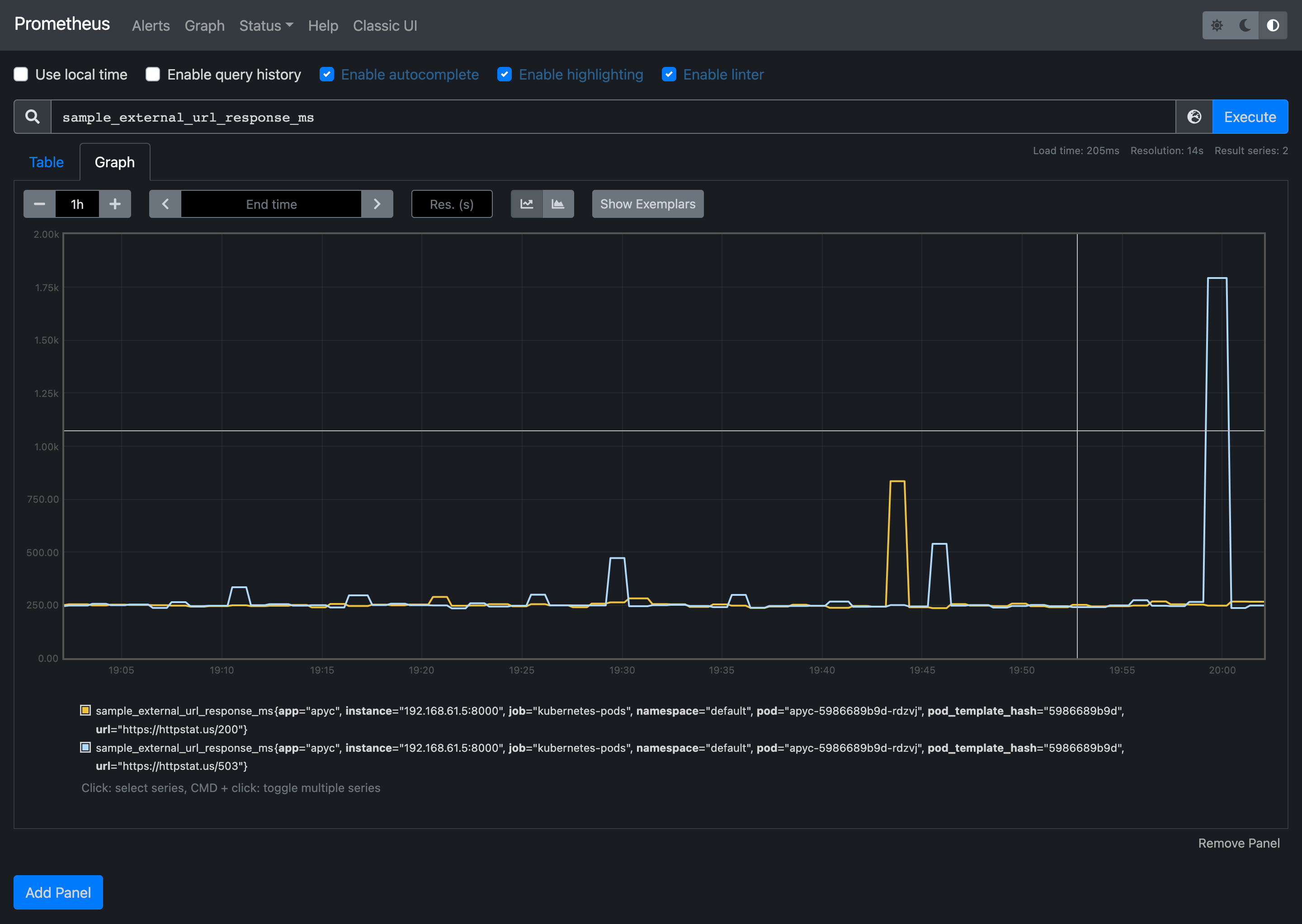
Task: Click the End time date picker expander
Action: tap(271, 204)
